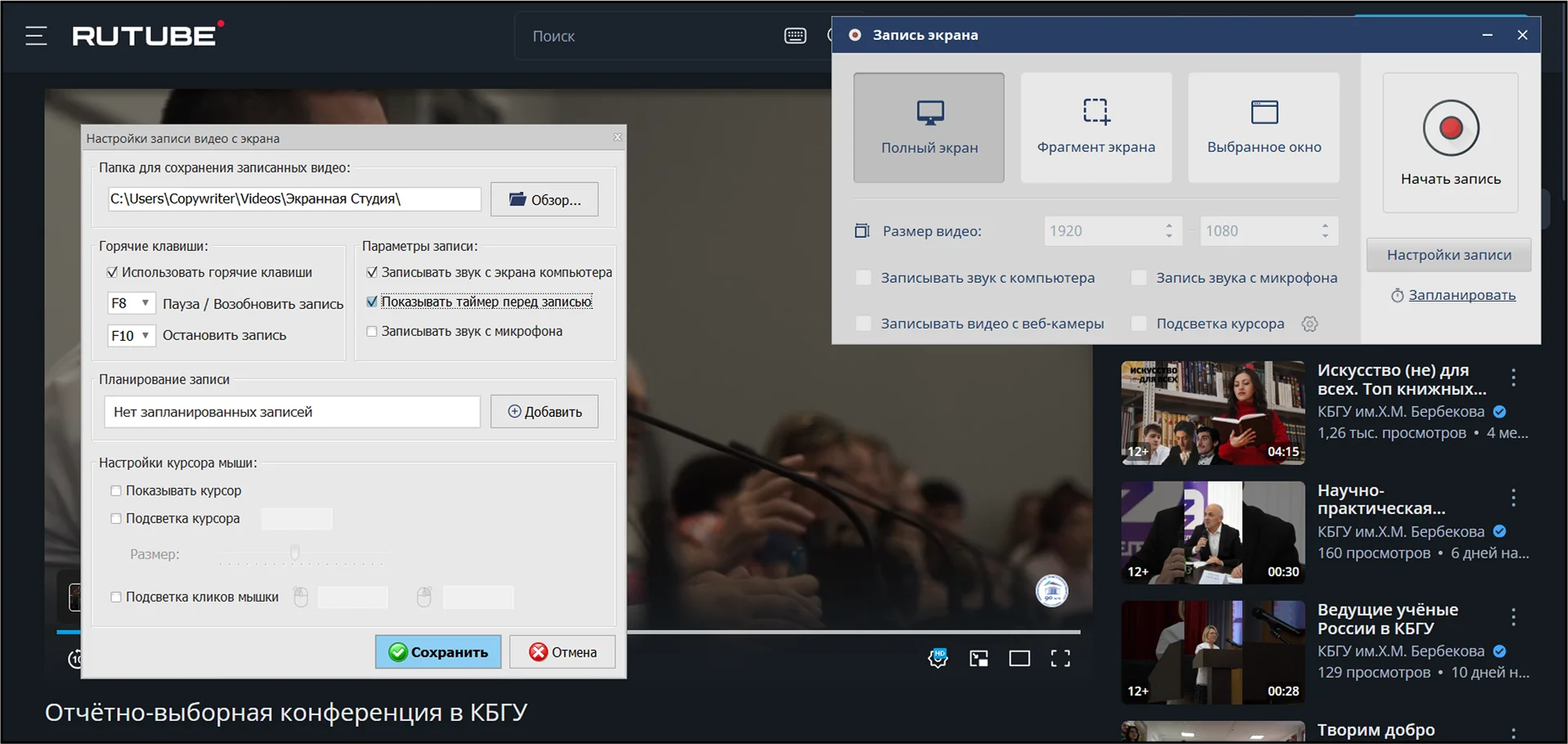Enable Подсветка кликов мышки checkbox
This screenshot has height=744, width=1568.
pos(116,597)
